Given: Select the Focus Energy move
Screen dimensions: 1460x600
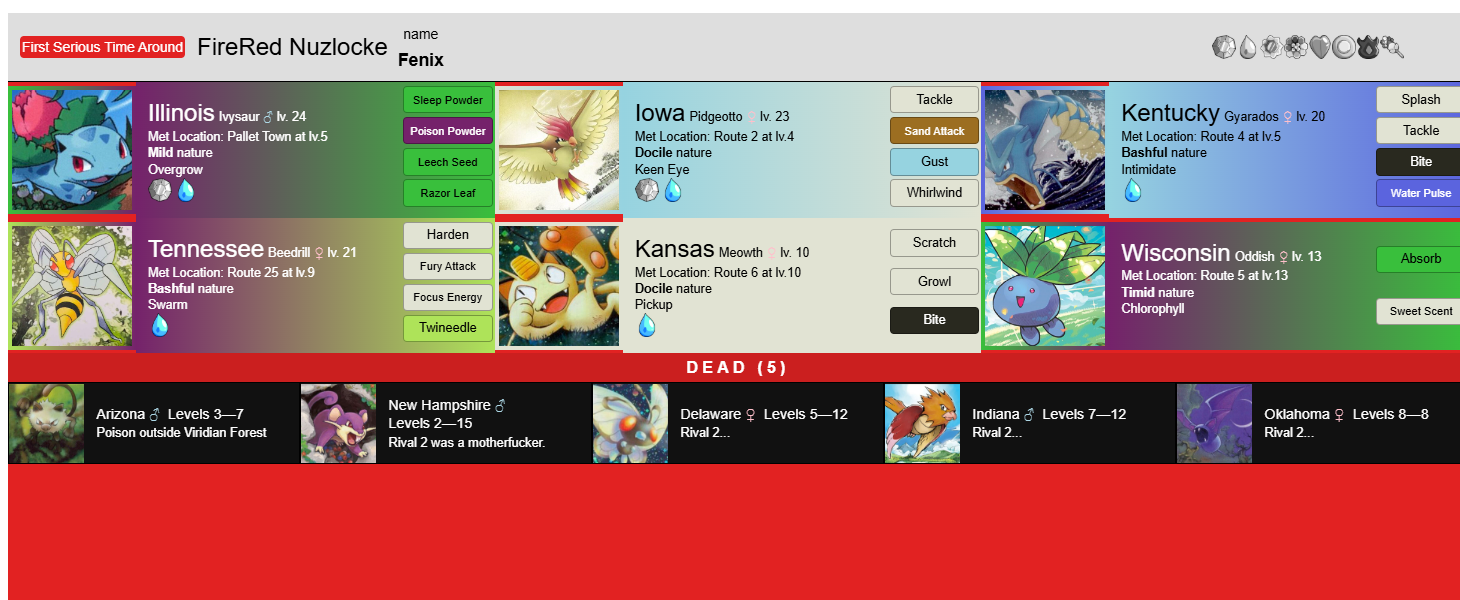Looking at the screenshot, I should click(448, 297).
